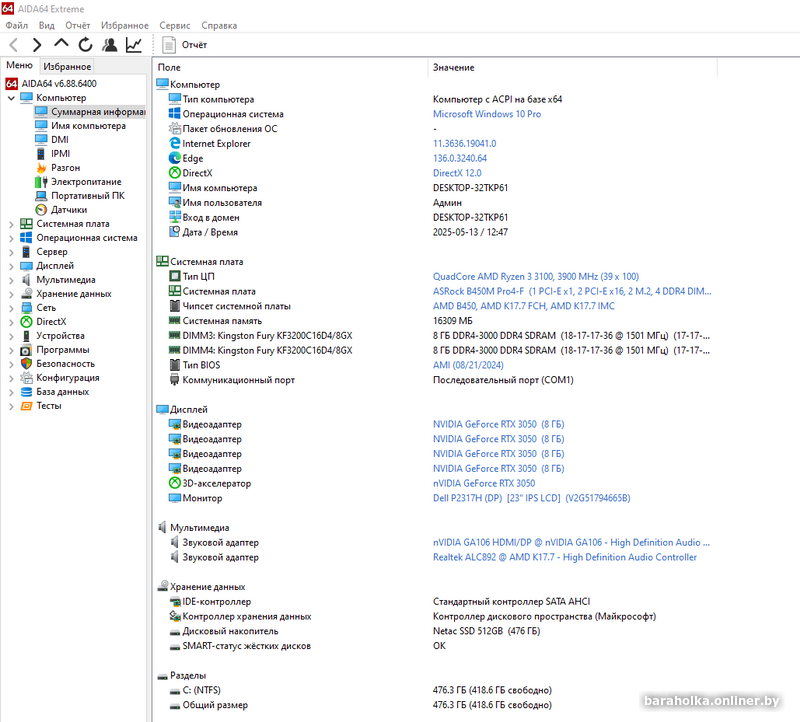Screen dimensions: 800x722
Task: Click the Устройства icon in tree
Action: (26, 336)
